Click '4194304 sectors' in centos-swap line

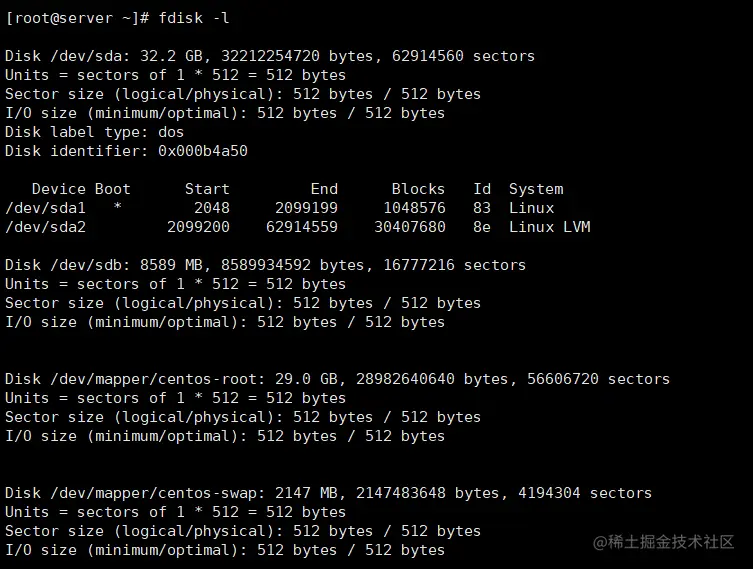(585, 493)
